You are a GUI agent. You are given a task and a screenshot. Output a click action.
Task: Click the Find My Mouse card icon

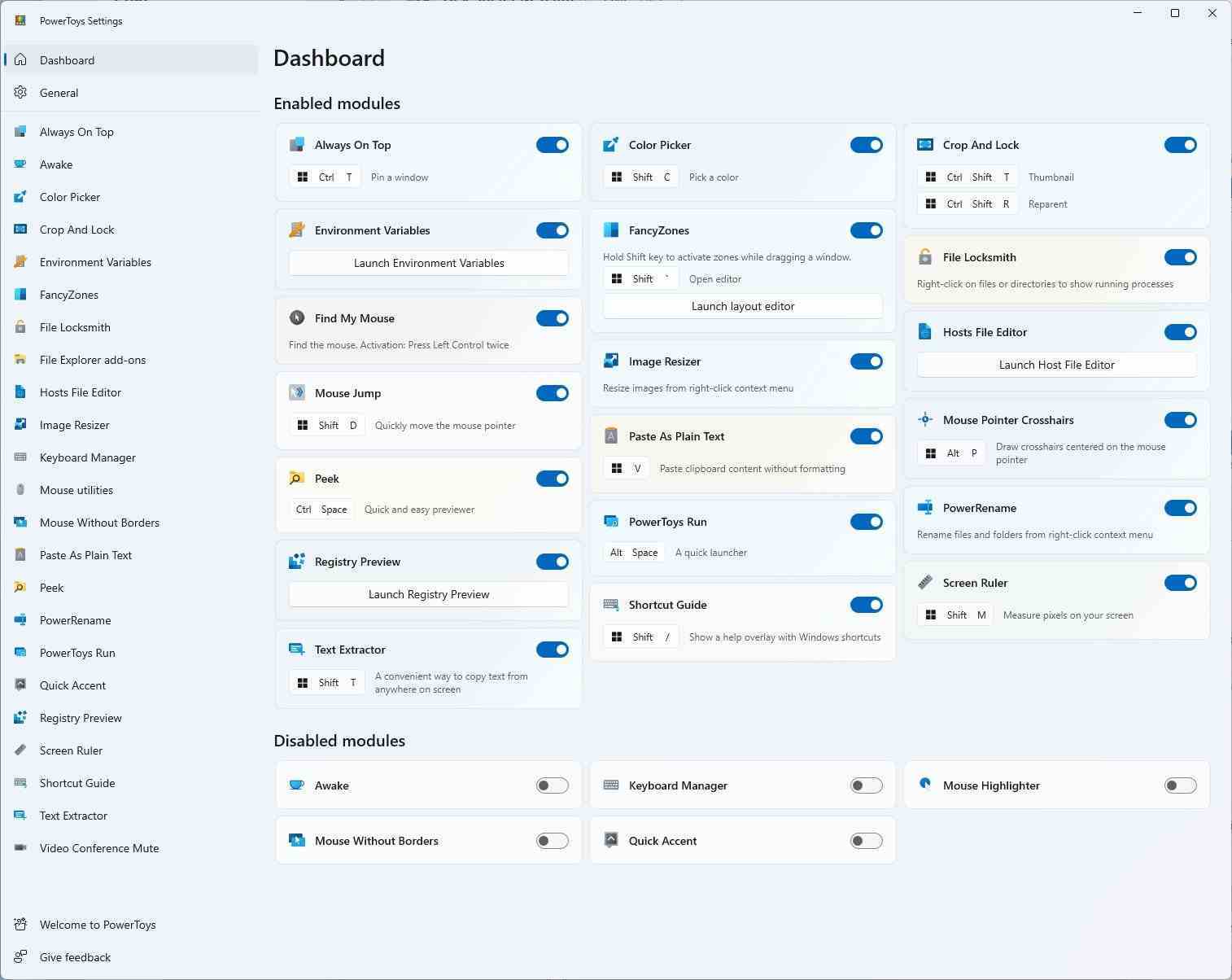[297, 318]
